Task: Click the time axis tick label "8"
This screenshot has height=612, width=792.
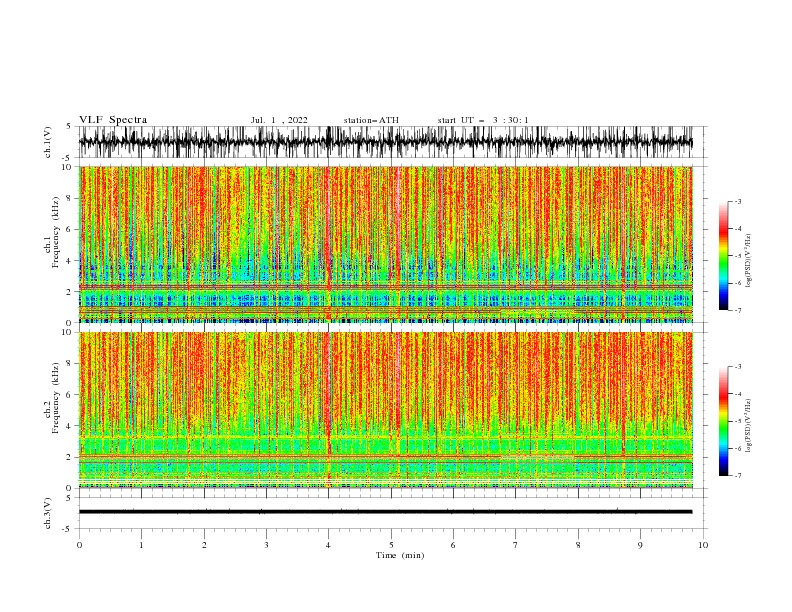Action: [578, 545]
